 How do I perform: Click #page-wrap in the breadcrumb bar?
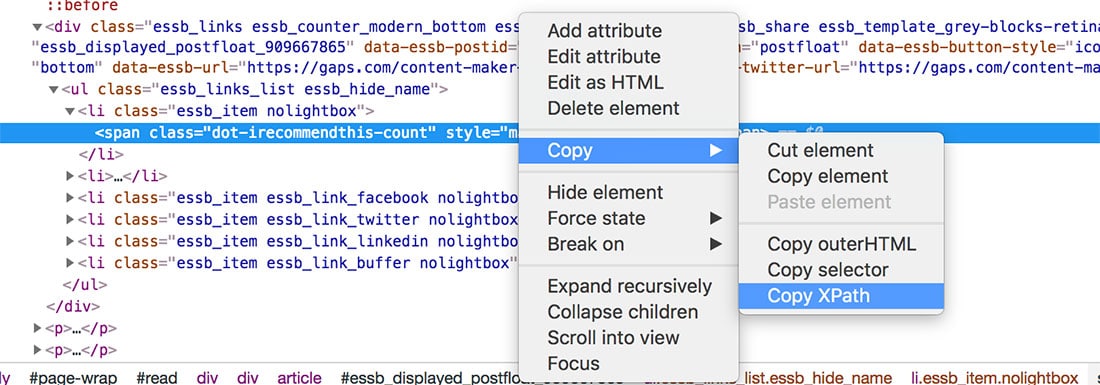pyautogui.click(x=73, y=377)
